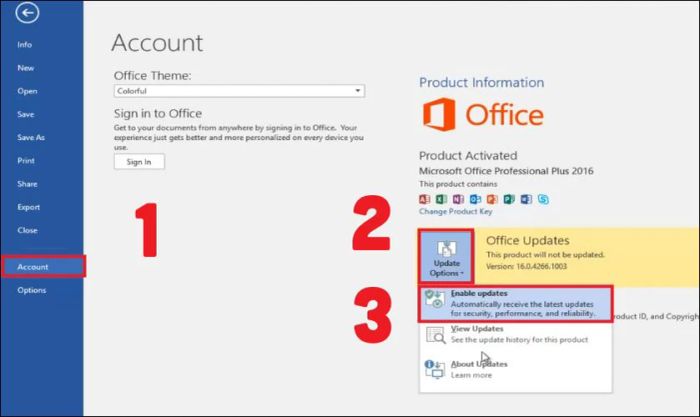Select Enable updates menu entry

[516, 304]
